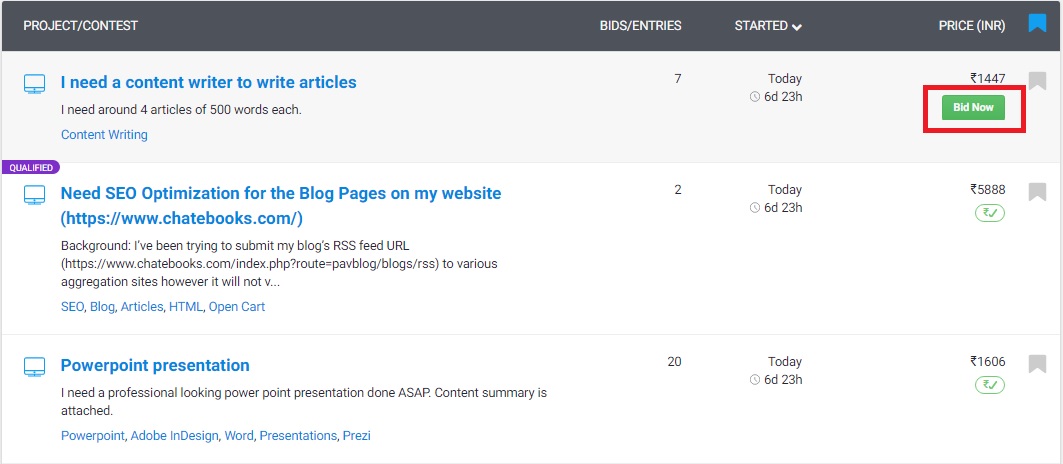Click 'I need around 4 articles' description
Viewport: 1063px width, 464px height.
[x=181, y=109]
